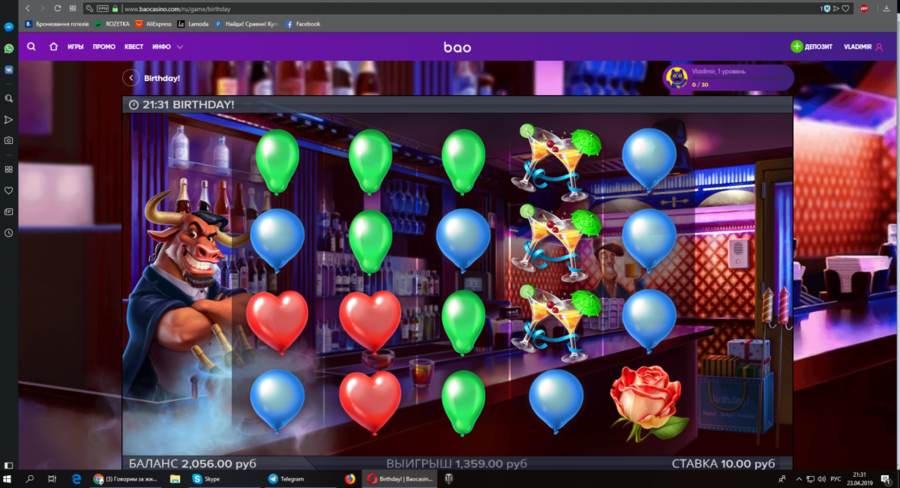
Task: Open Speed Dial start page button in toolbar
Action: (x=72, y=9)
